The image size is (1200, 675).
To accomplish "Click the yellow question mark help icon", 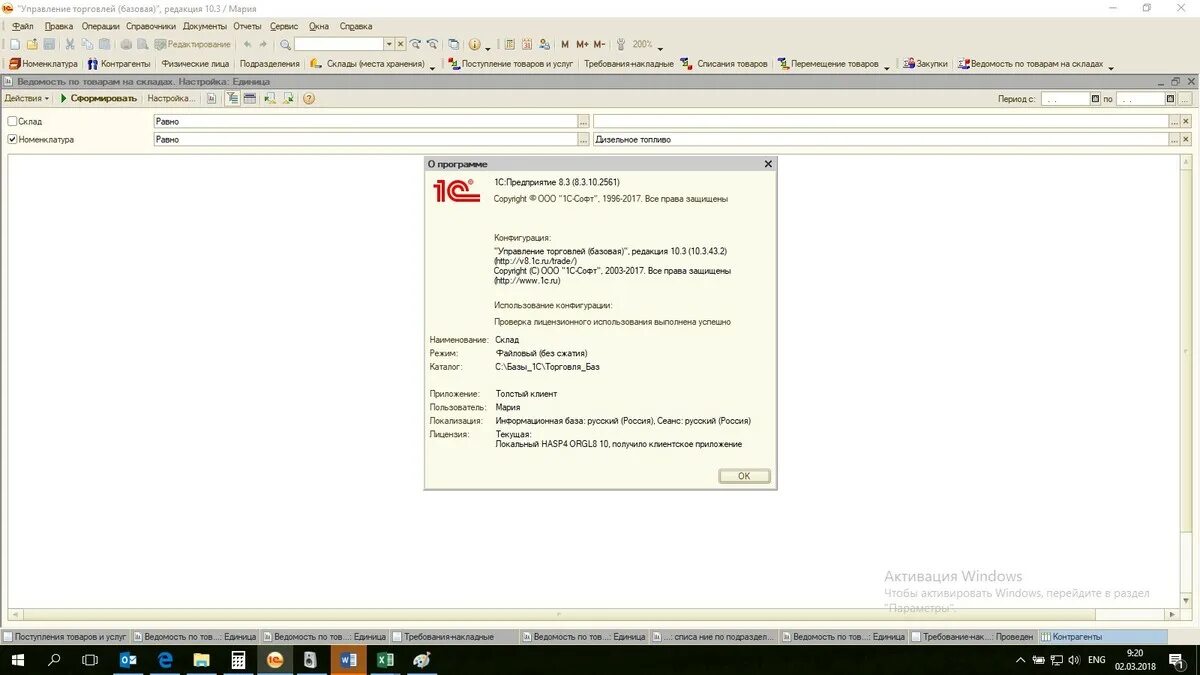I will pos(309,98).
